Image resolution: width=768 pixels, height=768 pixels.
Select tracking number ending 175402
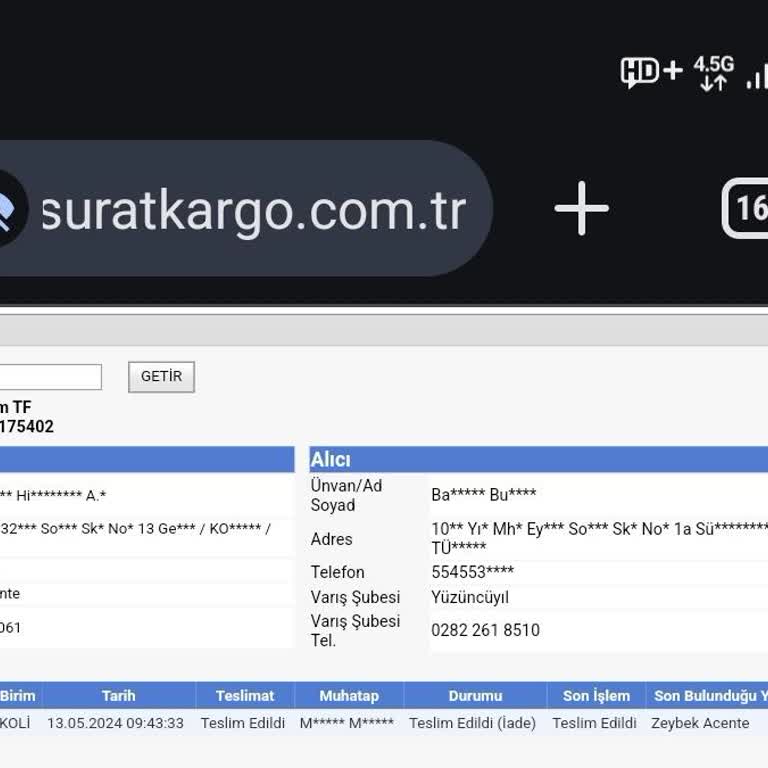point(27,426)
